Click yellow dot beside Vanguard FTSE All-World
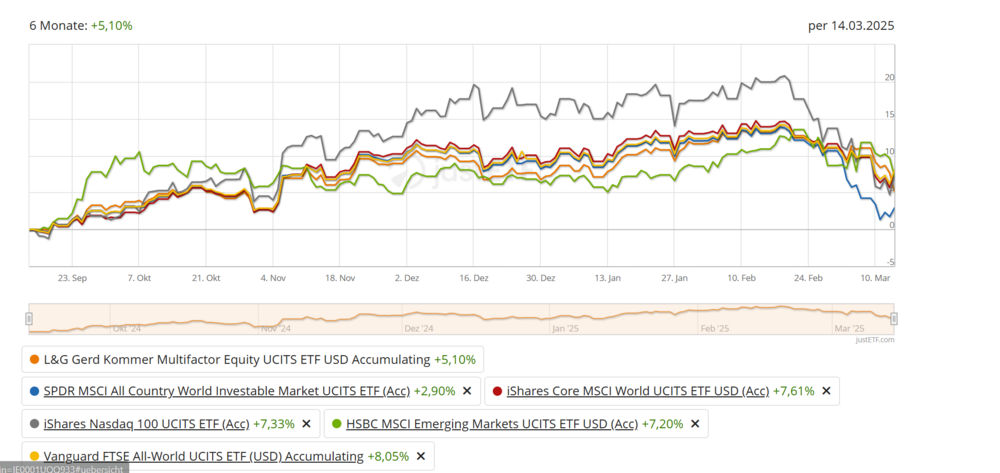This screenshot has height=473, width=1000. tap(35, 457)
